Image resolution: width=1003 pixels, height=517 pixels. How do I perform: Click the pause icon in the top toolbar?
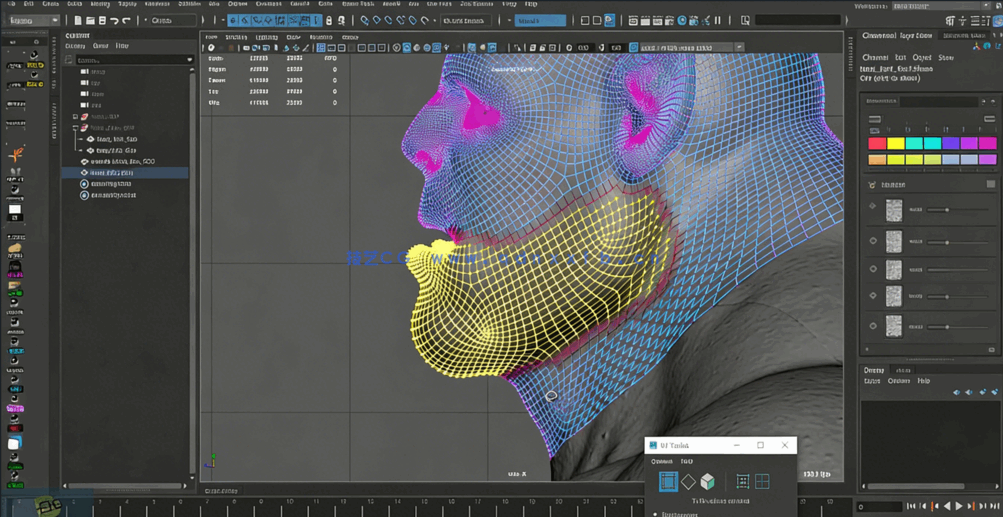point(717,20)
